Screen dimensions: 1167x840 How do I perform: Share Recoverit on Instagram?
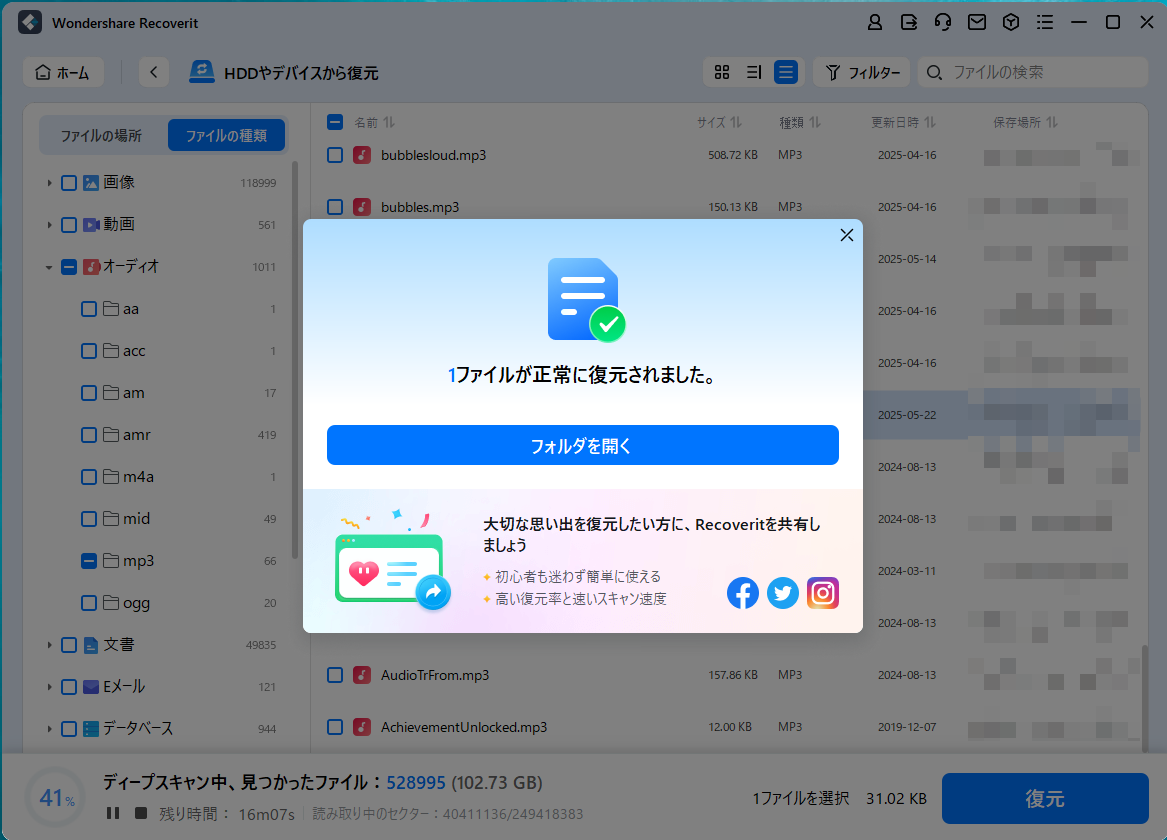tap(822, 593)
